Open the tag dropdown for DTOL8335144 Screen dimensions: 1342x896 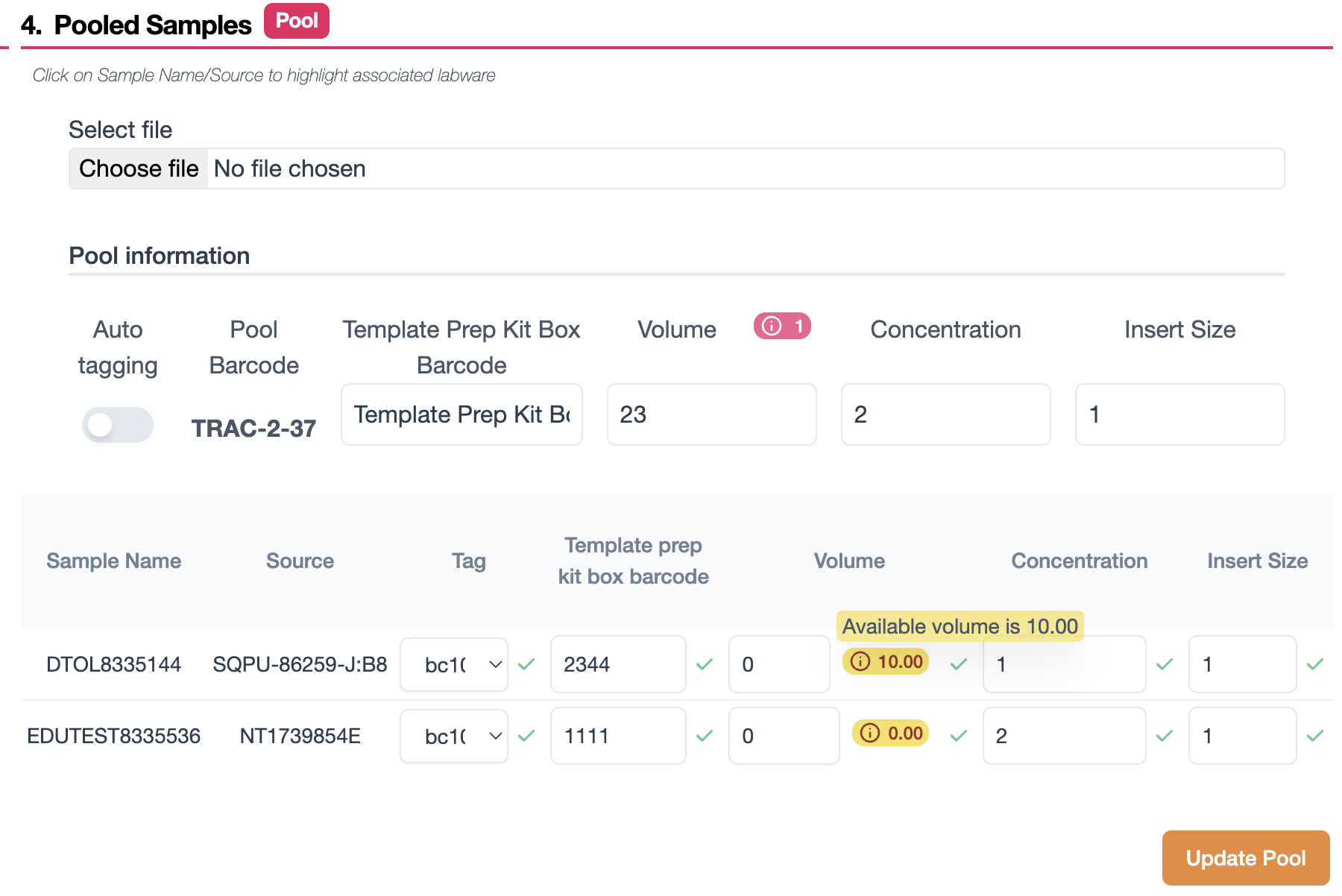pyautogui.click(x=454, y=664)
